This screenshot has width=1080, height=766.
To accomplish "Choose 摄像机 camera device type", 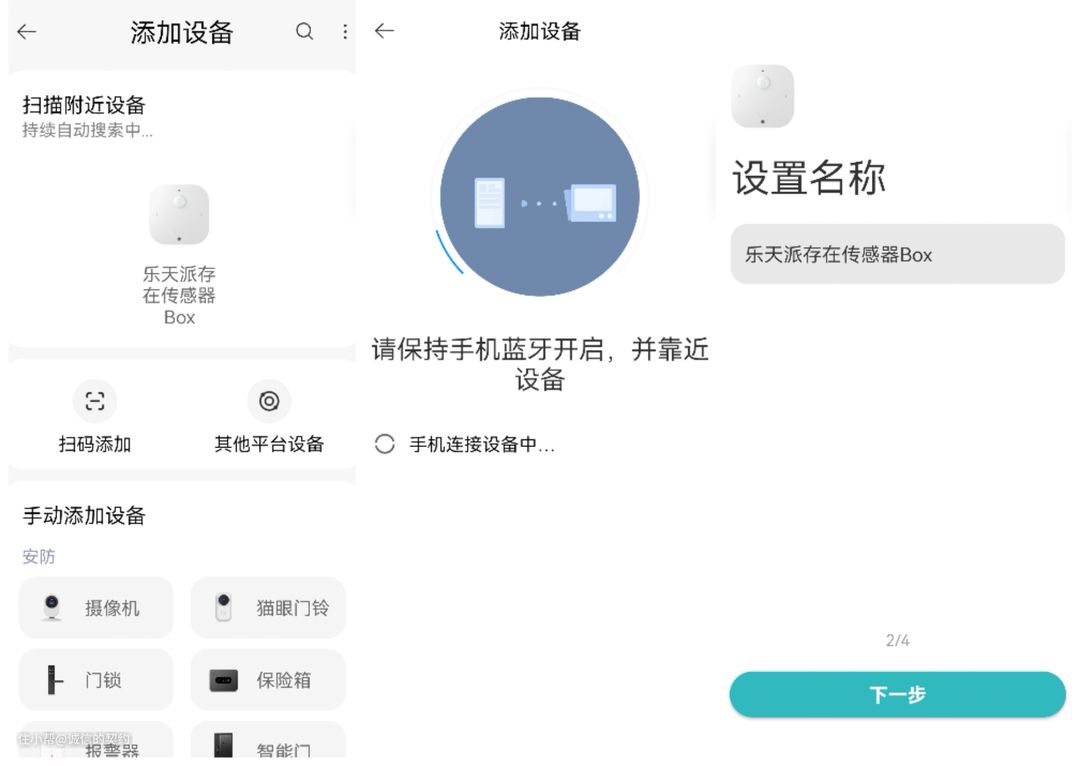I will coord(96,608).
